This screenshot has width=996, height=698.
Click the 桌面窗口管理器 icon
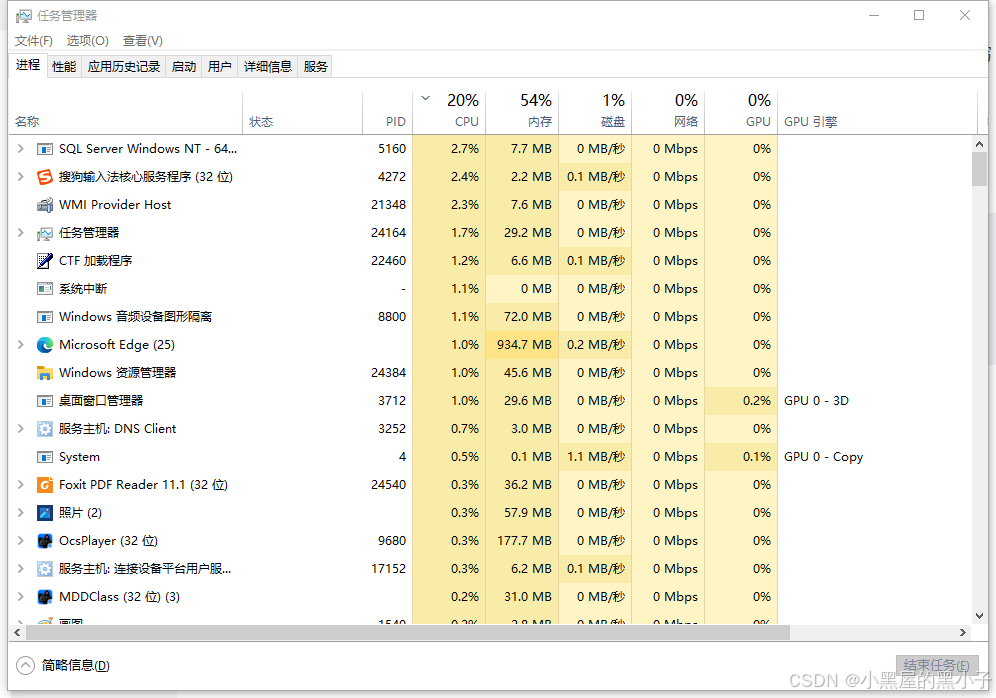pyautogui.click(x=44, y=401)
